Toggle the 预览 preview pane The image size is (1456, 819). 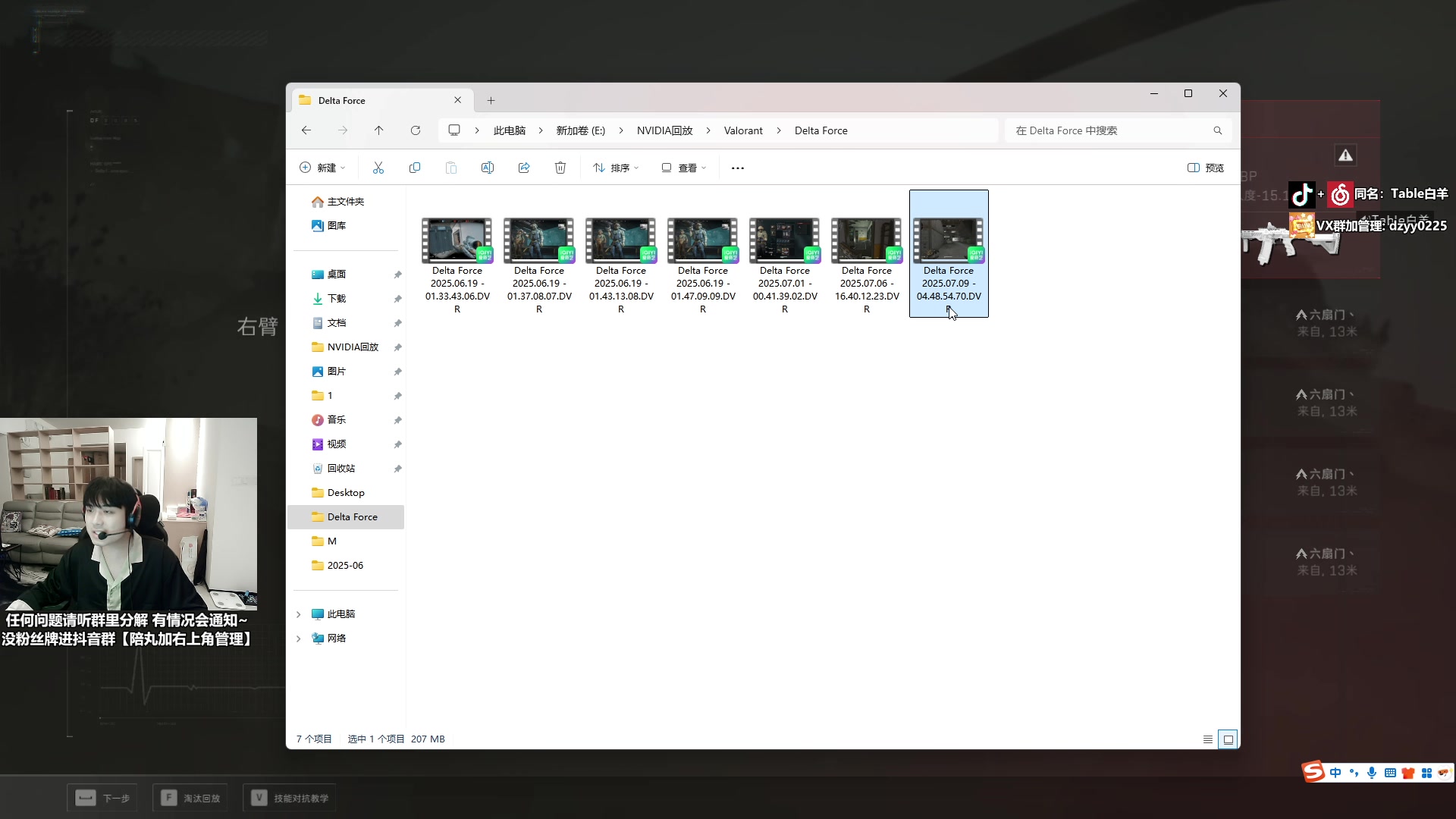point(1206,168)
